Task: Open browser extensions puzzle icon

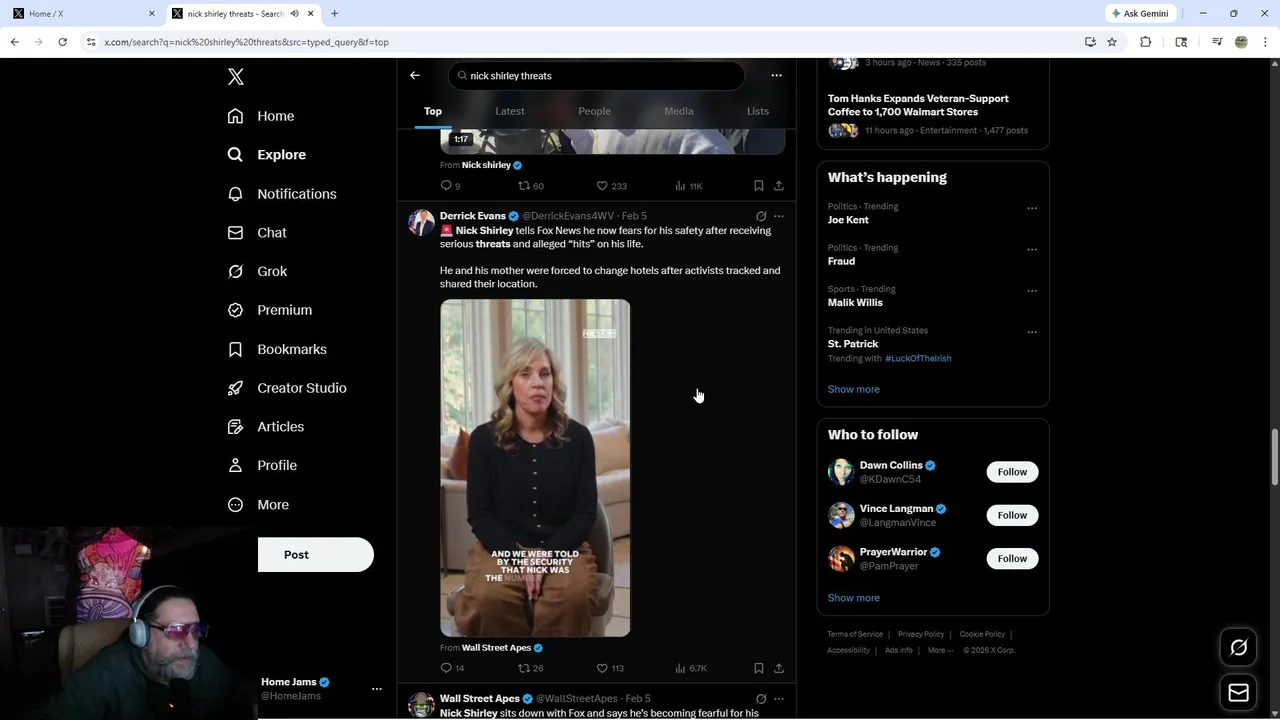Action: [1146, 42]
